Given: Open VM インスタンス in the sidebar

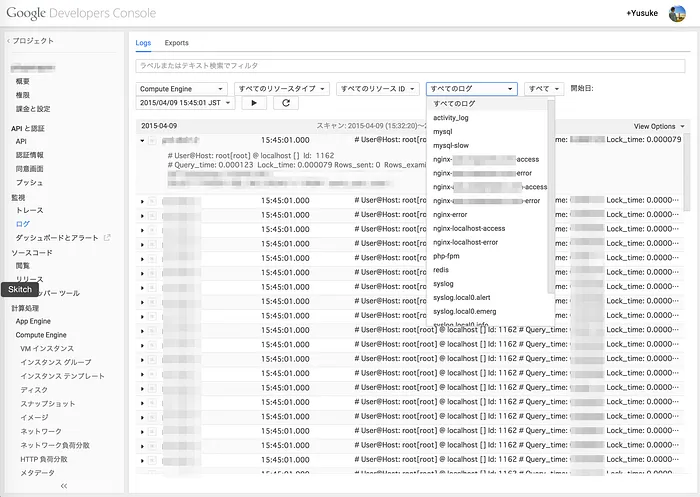Looking at the screenshot, I should (x=47, y=349).
